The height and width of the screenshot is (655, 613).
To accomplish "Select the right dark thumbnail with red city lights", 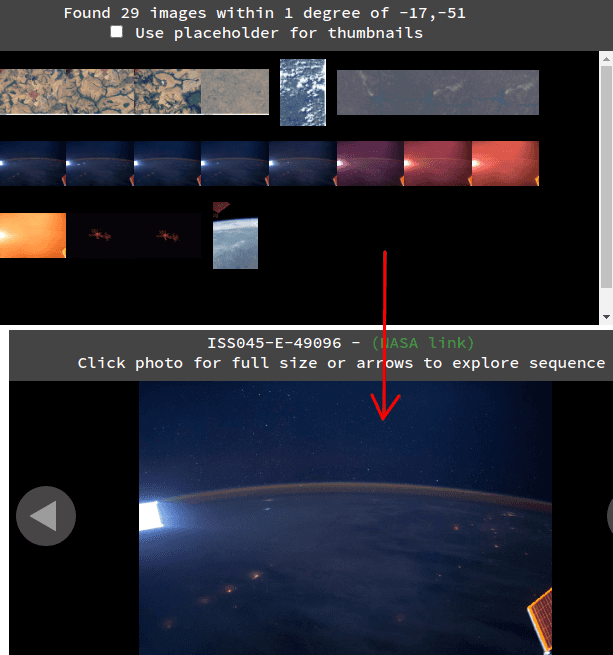I will coord(168,236).
